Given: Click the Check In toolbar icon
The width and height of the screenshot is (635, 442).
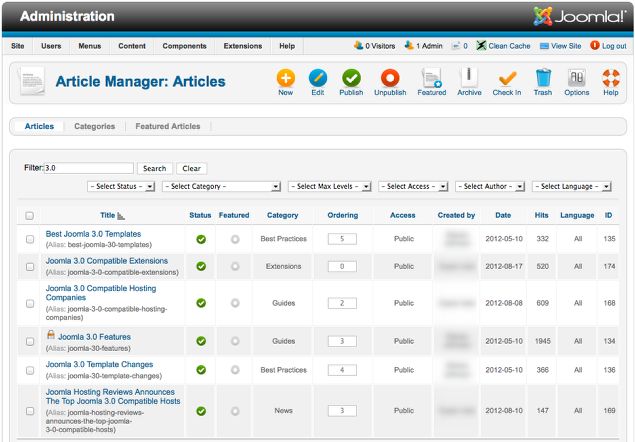Looking at the screenshot, I should click(x=507, y=78).
